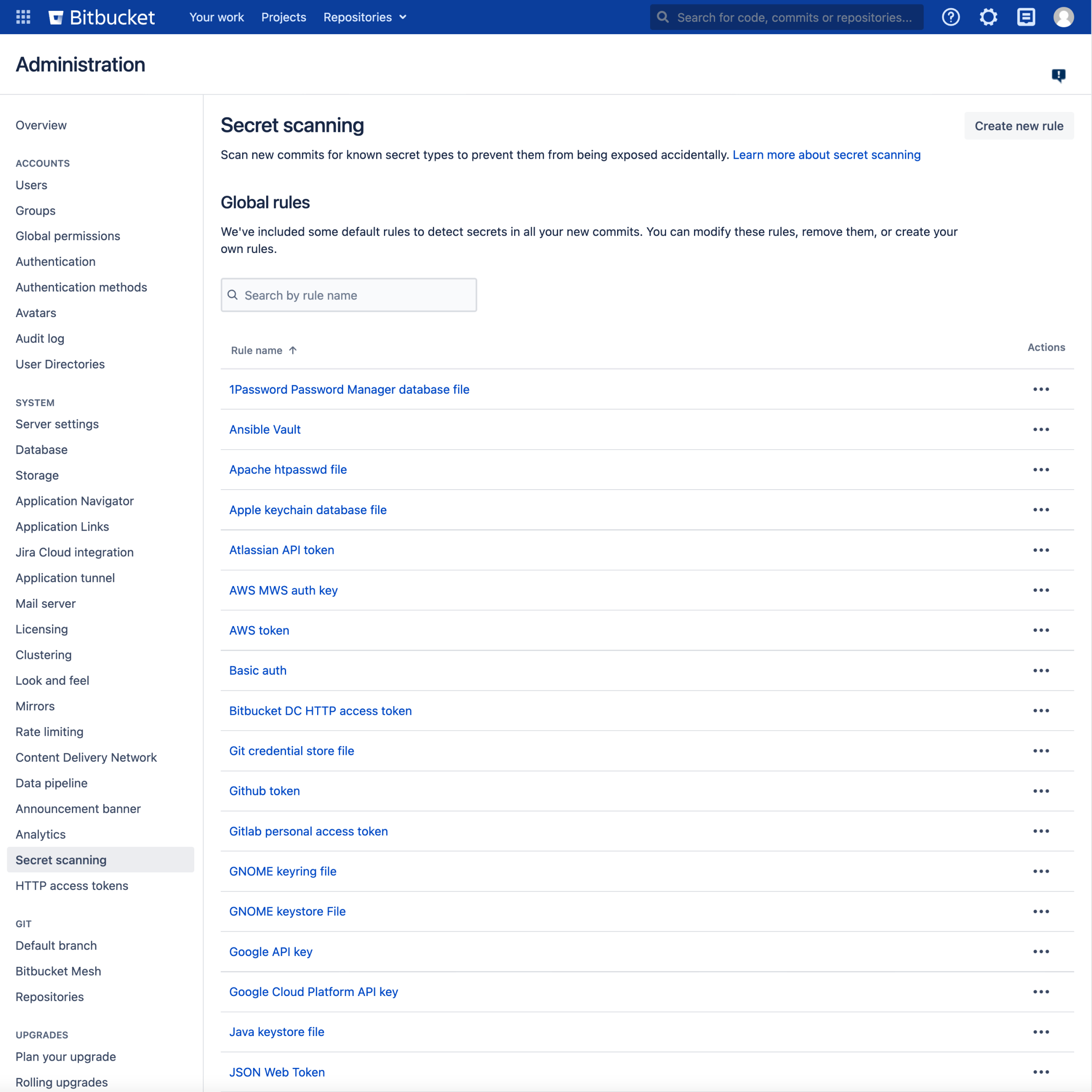Open the AWS token rule
The width and height of the screenshot is (1092, 1092).
[x=259, y=630]
